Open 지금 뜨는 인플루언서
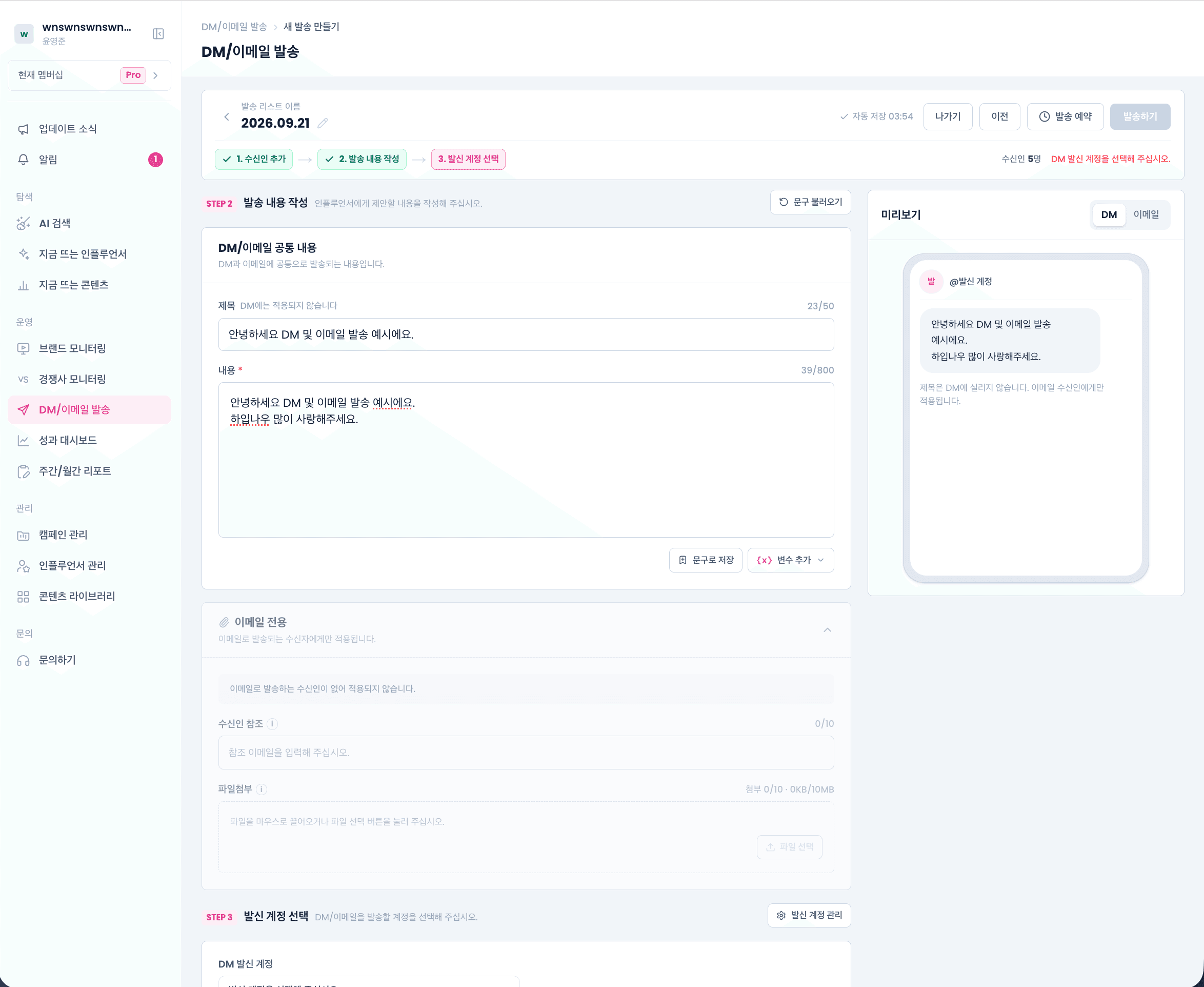Screen dimensions: 1204x987 coord(89,254)
